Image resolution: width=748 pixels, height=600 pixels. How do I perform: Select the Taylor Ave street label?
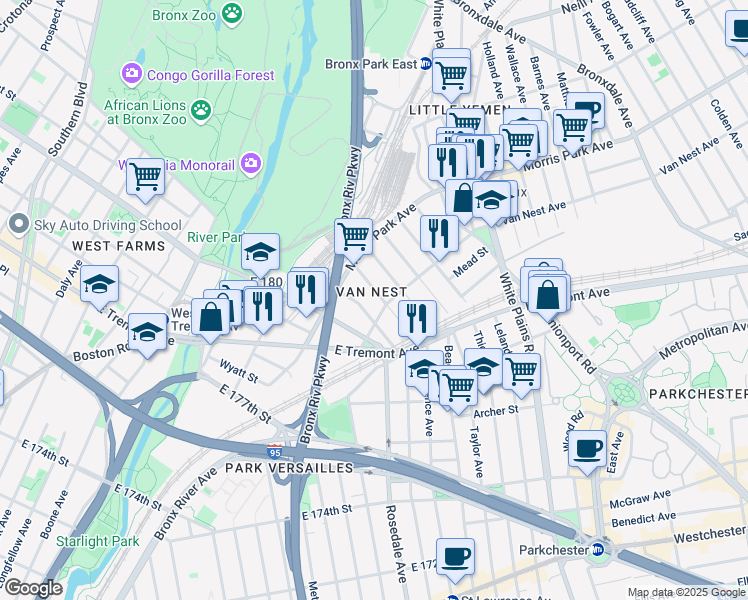pyautogui.click(x=477, y=452)
